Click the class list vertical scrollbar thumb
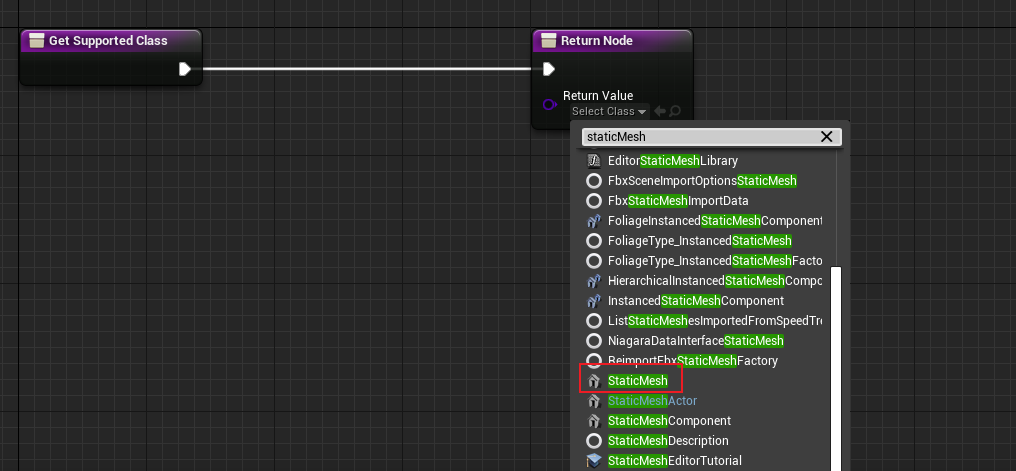 point(836,369)
